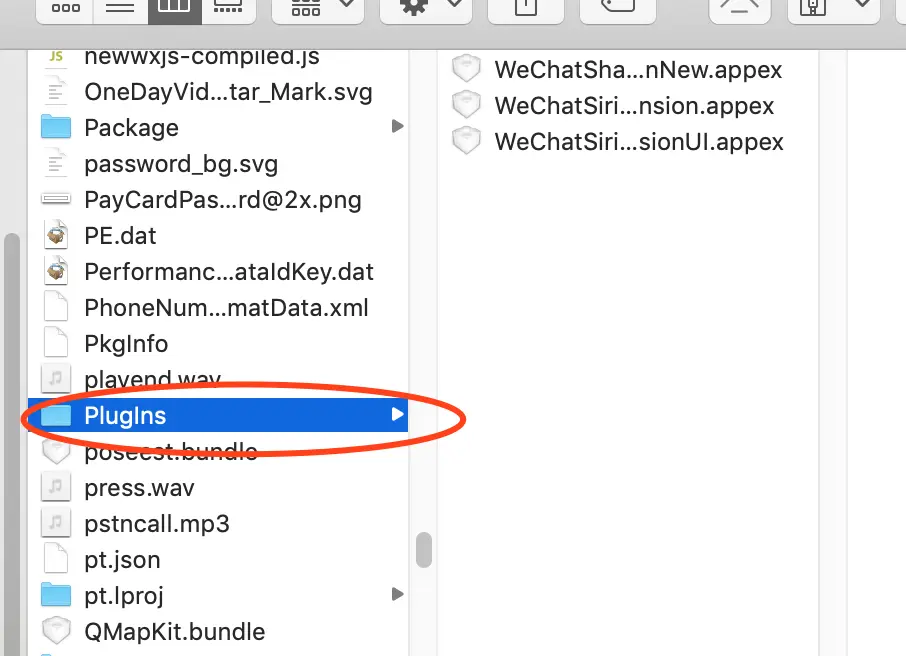Viewport: 906px width, 656px height.
Task: Click the Edit Tags toolbar button
Action: 618,8
